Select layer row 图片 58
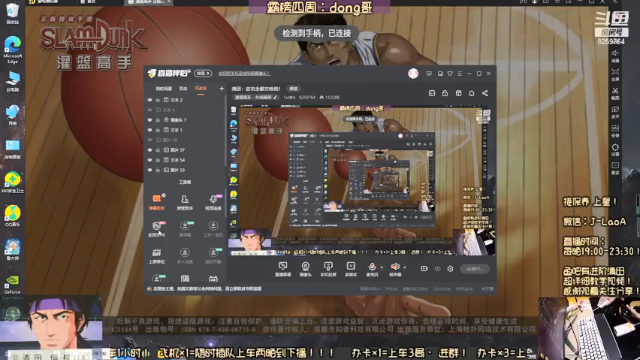This screenshot has height=360, width=640. (x=185, y=140)
